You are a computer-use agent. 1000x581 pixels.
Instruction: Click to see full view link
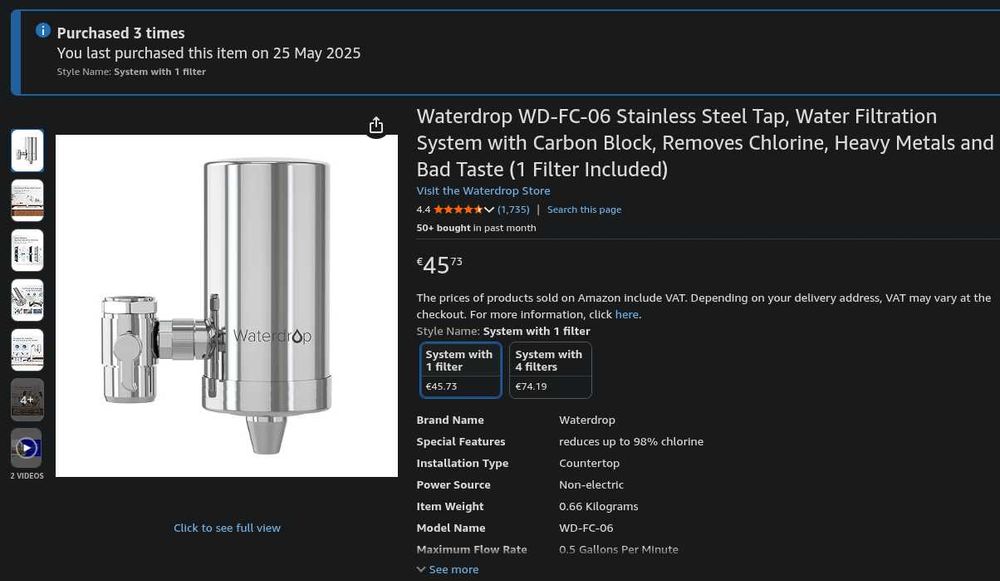227,528
